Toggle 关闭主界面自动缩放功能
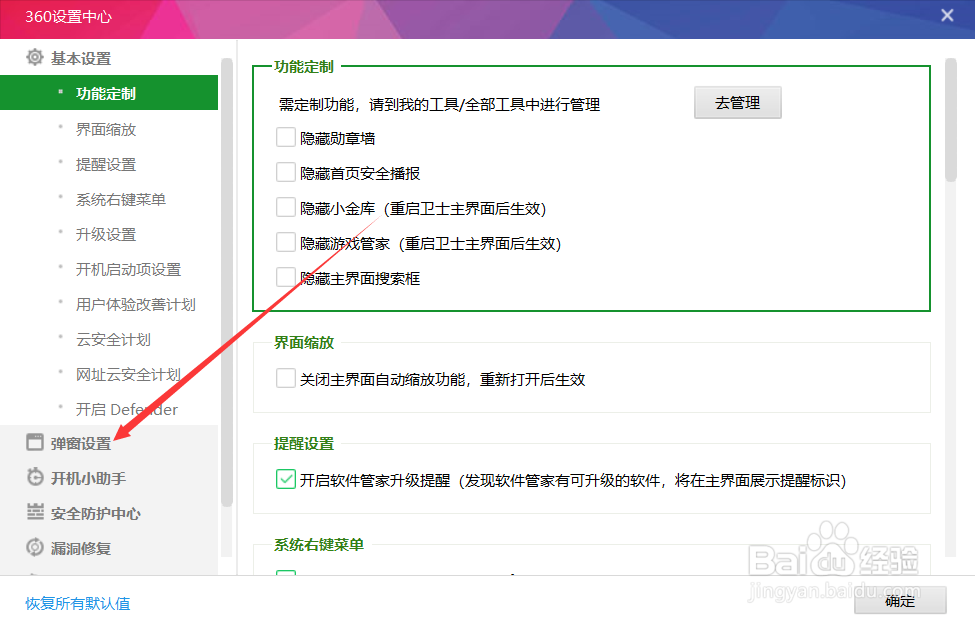The image size is (975, 625). click(285, 379)
